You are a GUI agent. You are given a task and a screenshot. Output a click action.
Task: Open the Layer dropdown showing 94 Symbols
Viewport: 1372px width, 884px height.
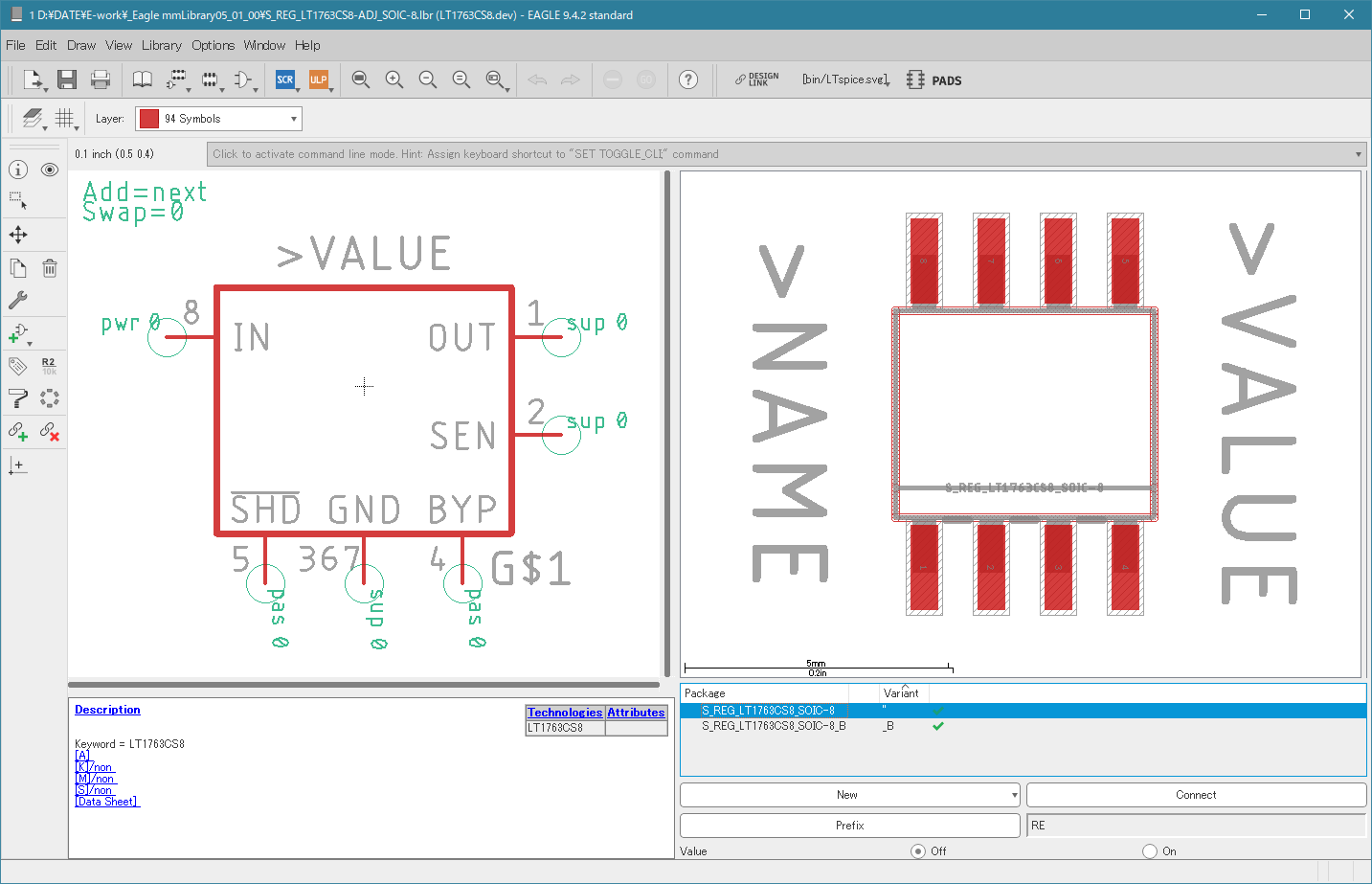point(218,119)
